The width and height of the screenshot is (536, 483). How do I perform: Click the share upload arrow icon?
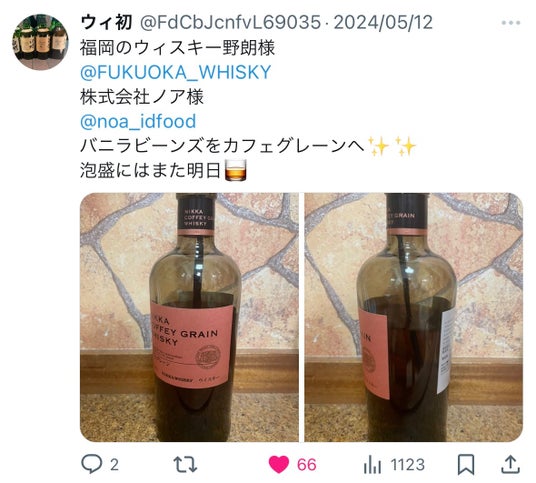tap(510, 464)
